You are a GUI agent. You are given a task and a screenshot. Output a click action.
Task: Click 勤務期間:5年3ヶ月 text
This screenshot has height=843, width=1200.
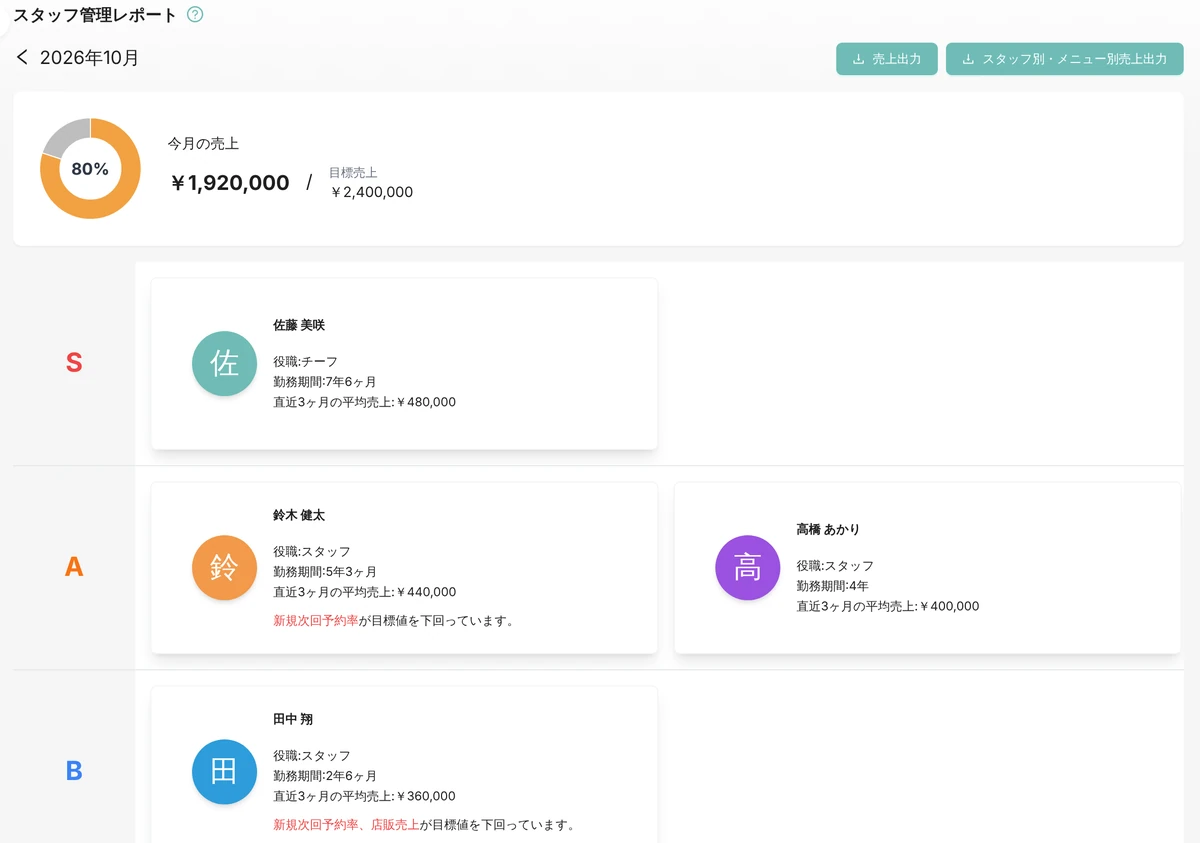coord(325,571)
